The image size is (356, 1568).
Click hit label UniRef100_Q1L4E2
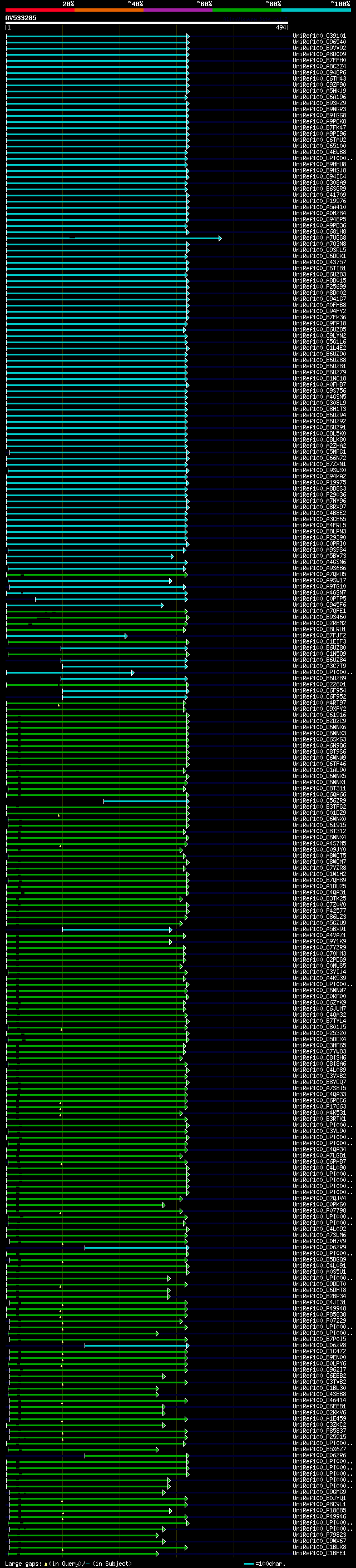(319, 348)
